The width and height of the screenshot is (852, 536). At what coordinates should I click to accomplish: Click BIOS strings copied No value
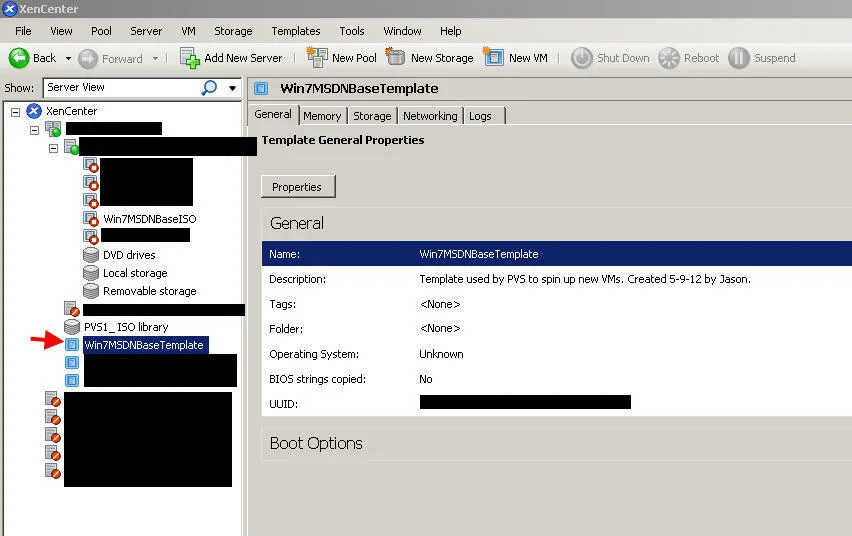point(426,379)
